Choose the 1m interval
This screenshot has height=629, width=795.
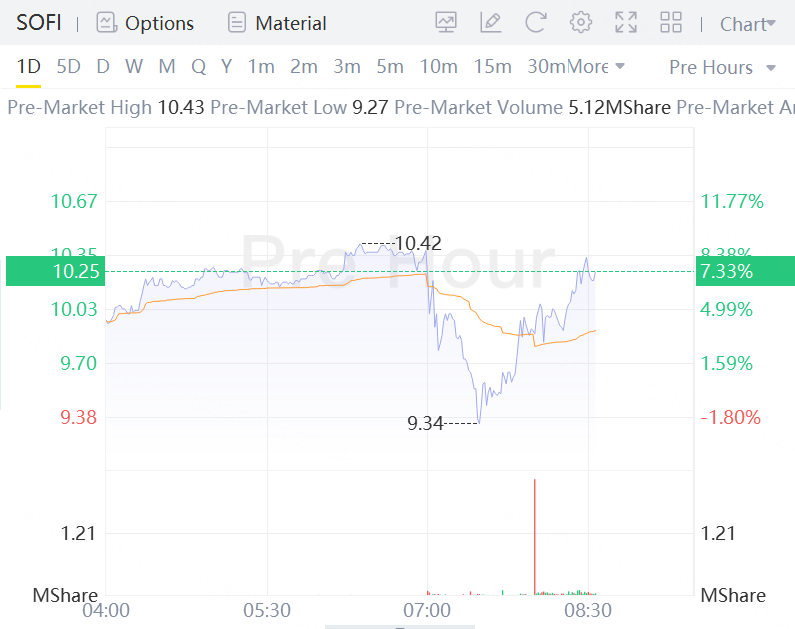(261, 67)
